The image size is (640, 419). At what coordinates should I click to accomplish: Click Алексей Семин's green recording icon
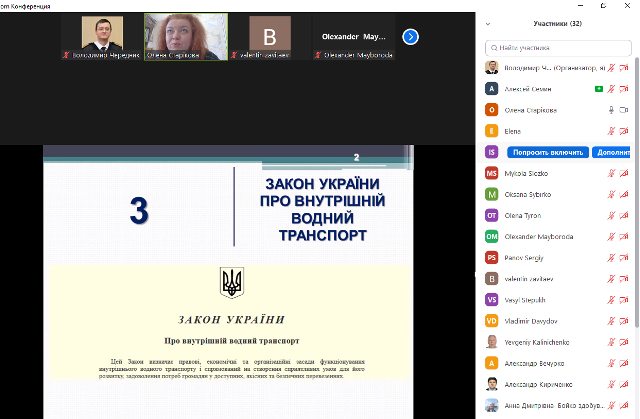pos(597,89)
